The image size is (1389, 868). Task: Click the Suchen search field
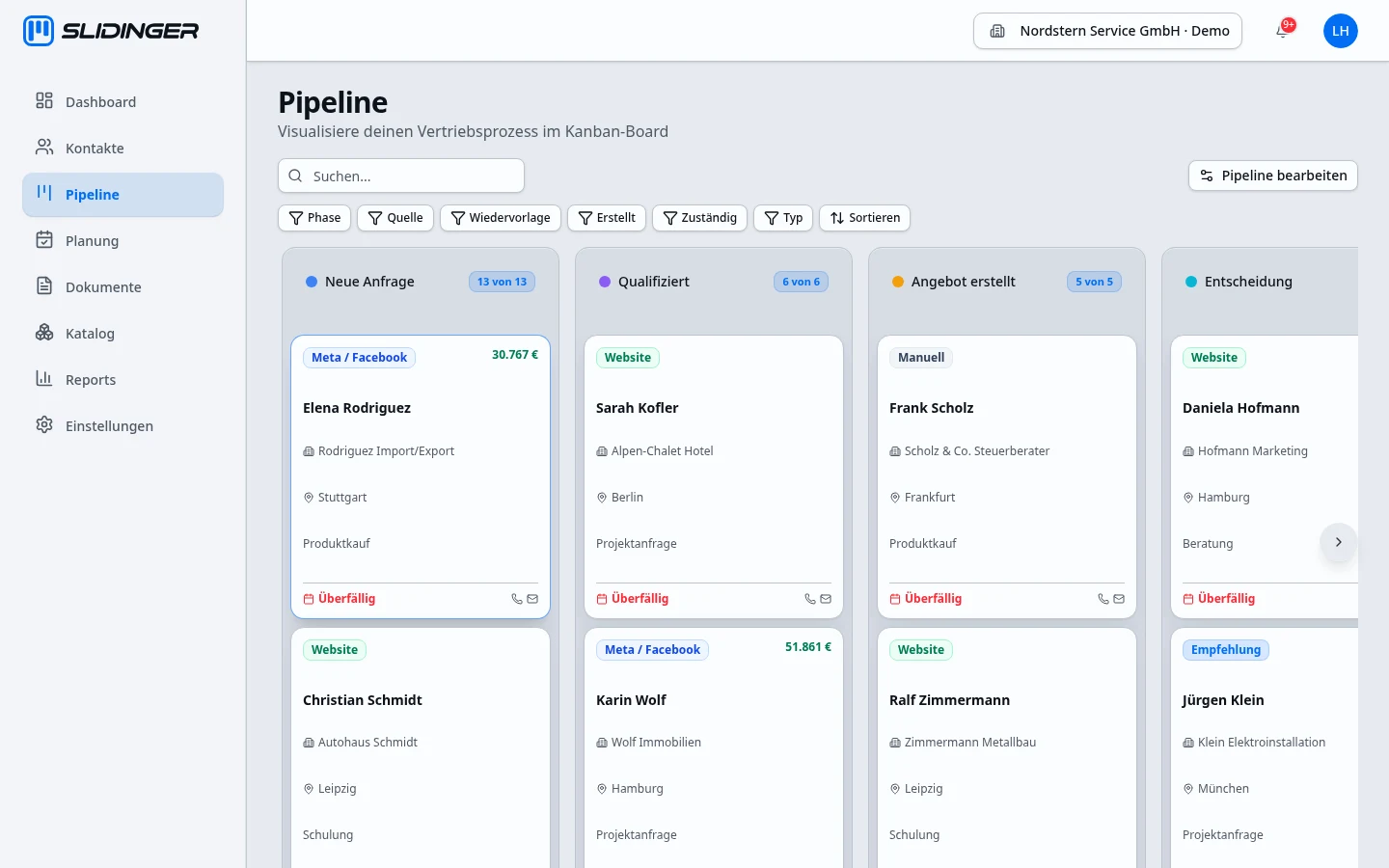coord(401,176)
